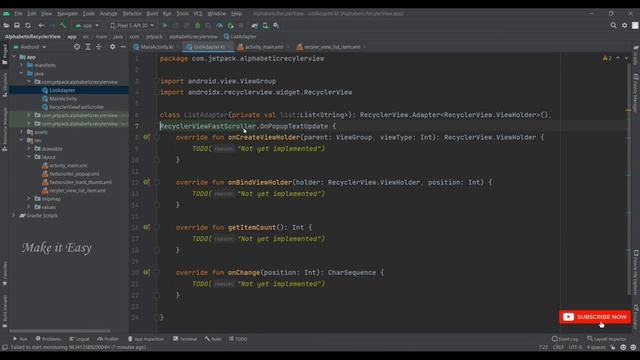The image size is (640, 360).
Task: Open the Run tool window button
Action: click(x=20, y=339)
